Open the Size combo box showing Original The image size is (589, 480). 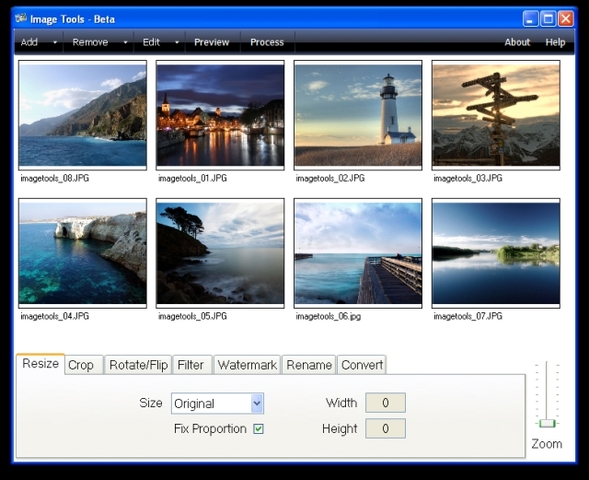tap(217, 403)
